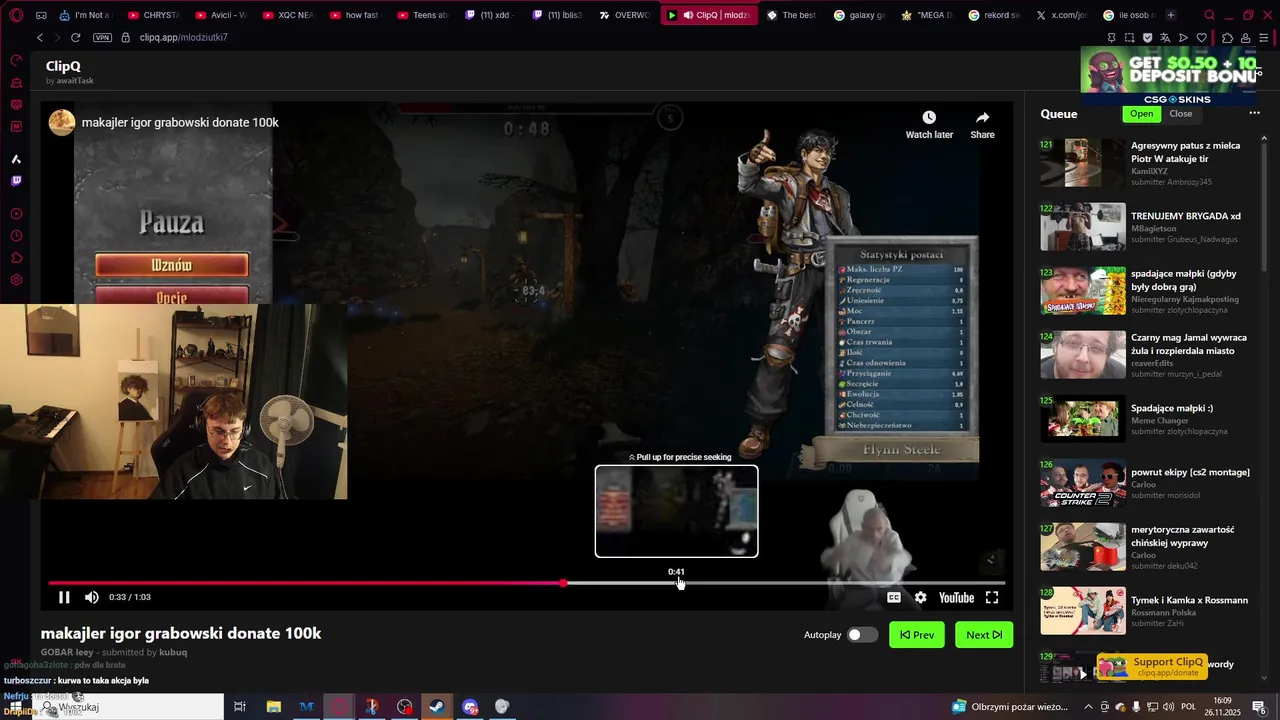
Task: Open Discord from the taskbar
Action: (470, 707)
